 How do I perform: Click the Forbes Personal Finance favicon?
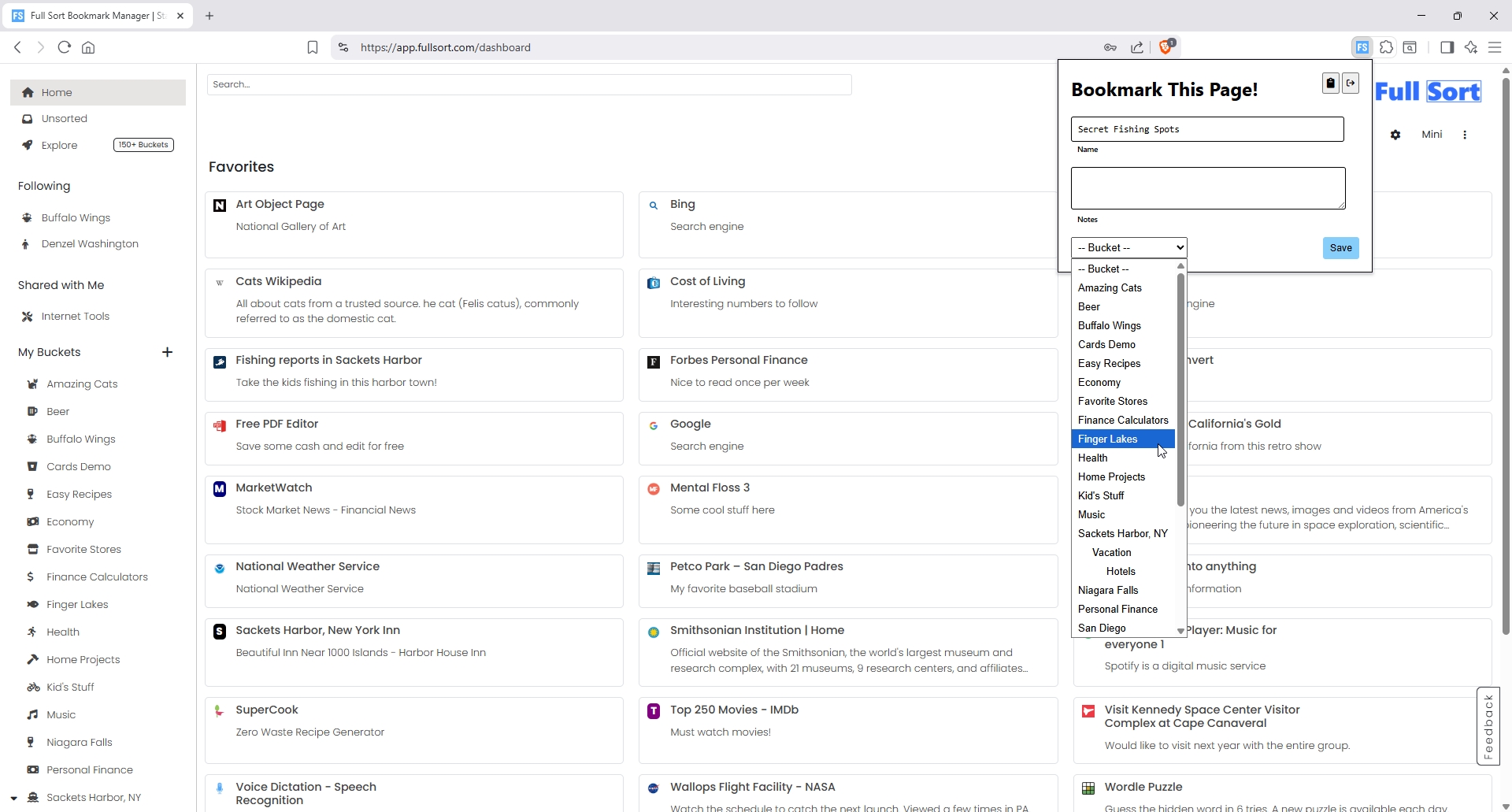(x=654, y=362)
